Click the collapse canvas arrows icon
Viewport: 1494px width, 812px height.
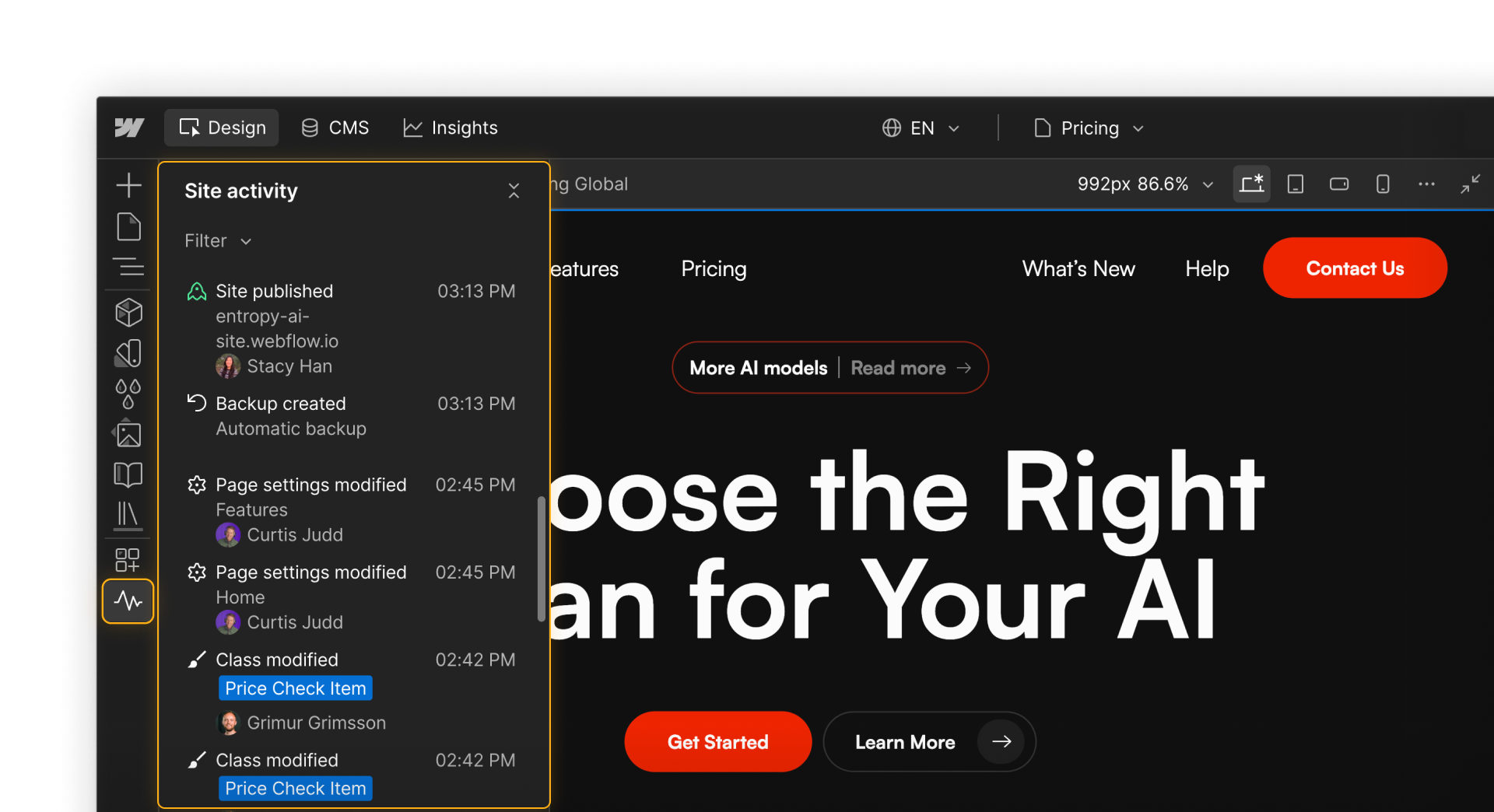pyautogui.click(x=1470, y=184)
